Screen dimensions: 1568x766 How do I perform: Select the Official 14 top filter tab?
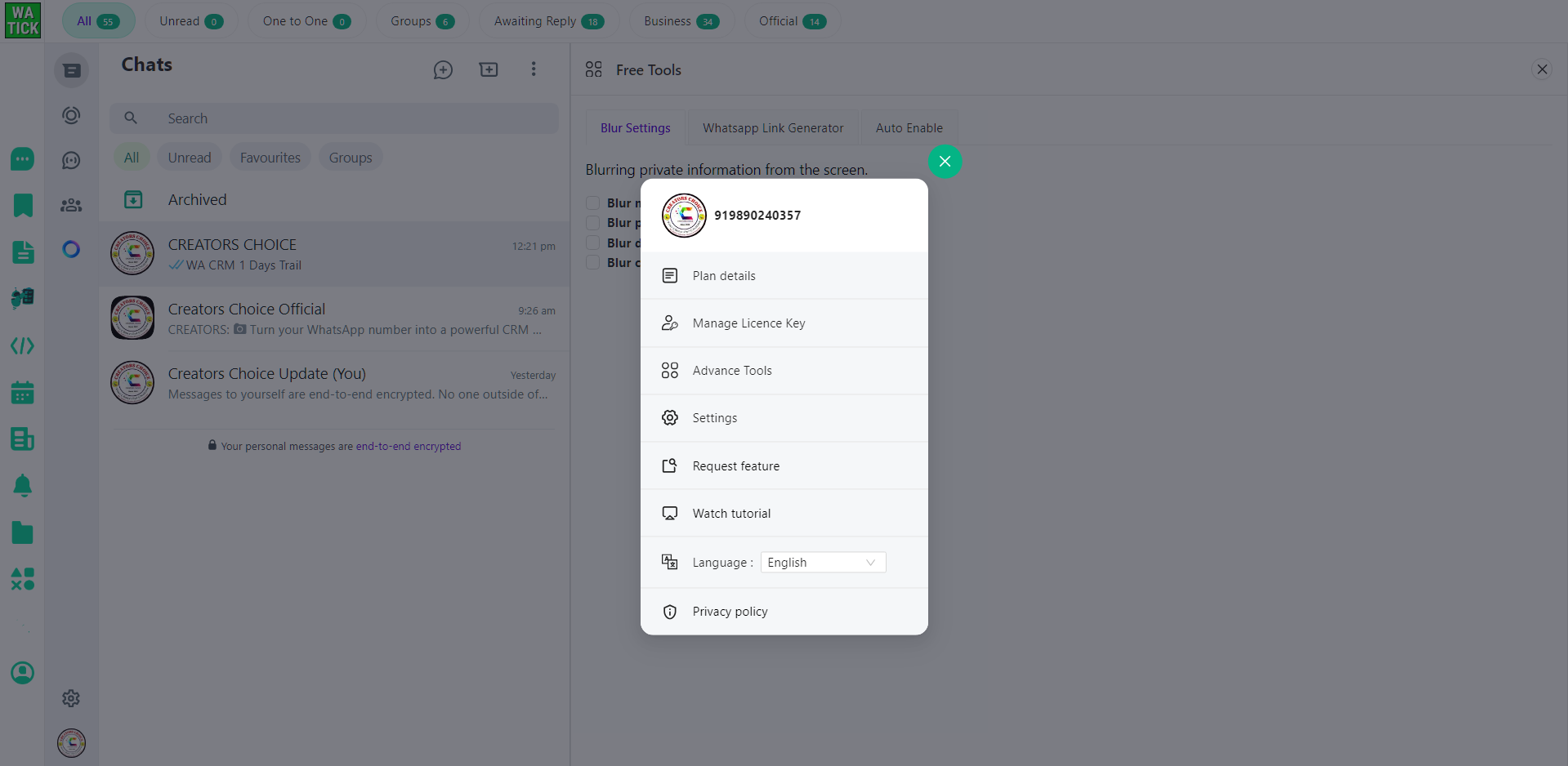coord(793,21)
